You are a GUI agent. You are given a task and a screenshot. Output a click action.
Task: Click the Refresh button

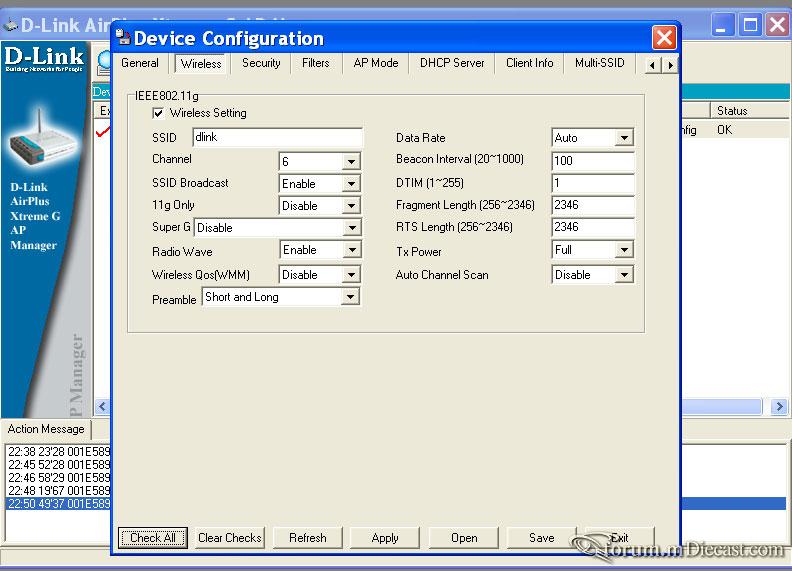click(x=308, y=538)
